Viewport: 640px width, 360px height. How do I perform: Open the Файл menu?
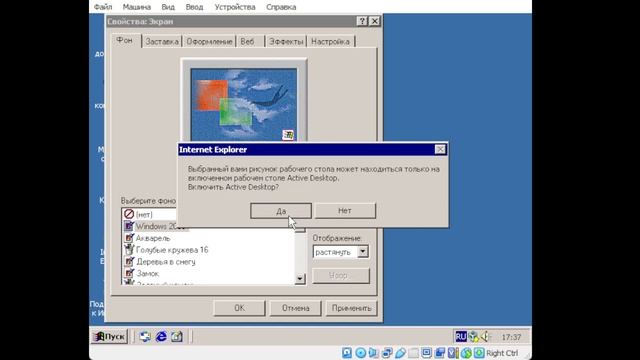tap(103, 7)
